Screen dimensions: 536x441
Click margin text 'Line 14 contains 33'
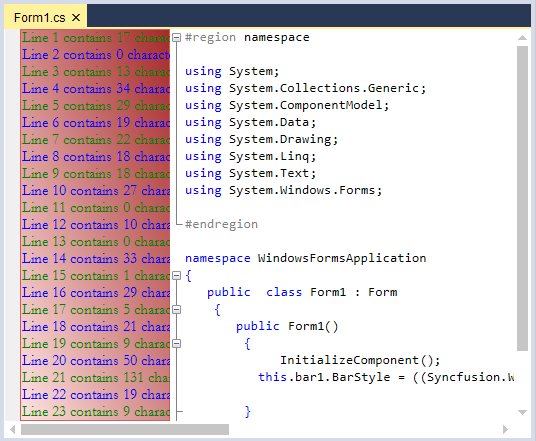[x=79, y=258]
